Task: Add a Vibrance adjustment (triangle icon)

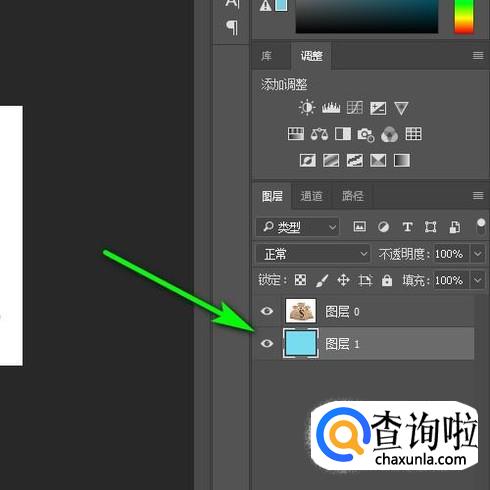Action: pos(401,108)
